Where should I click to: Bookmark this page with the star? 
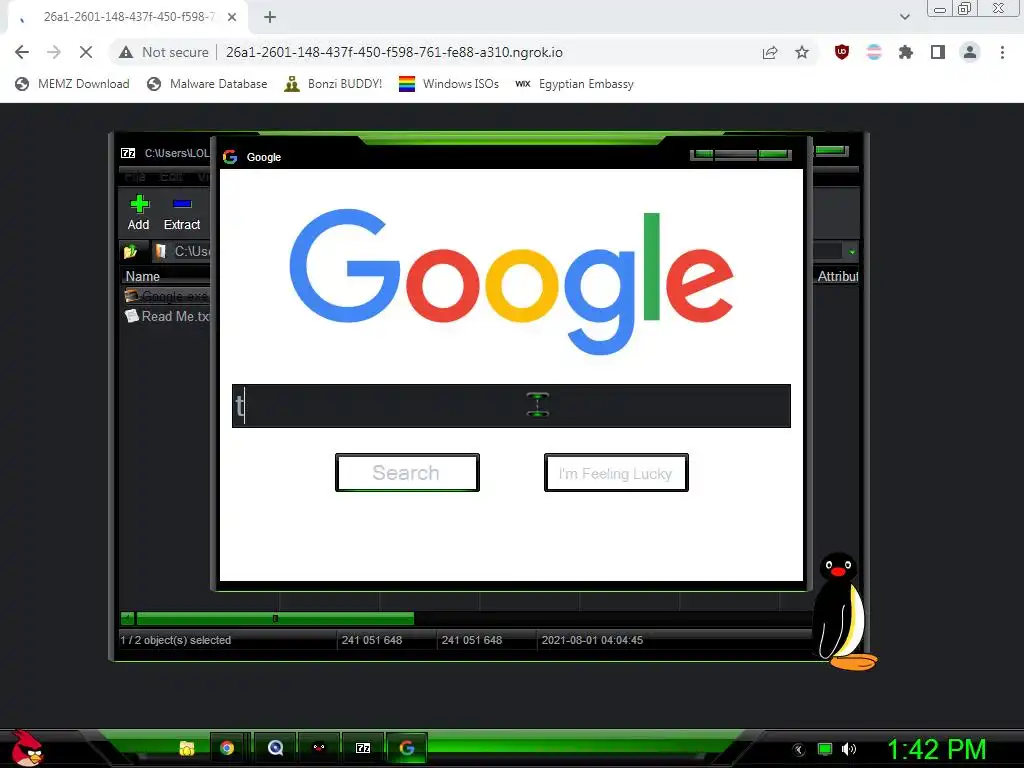coord(802,52)
